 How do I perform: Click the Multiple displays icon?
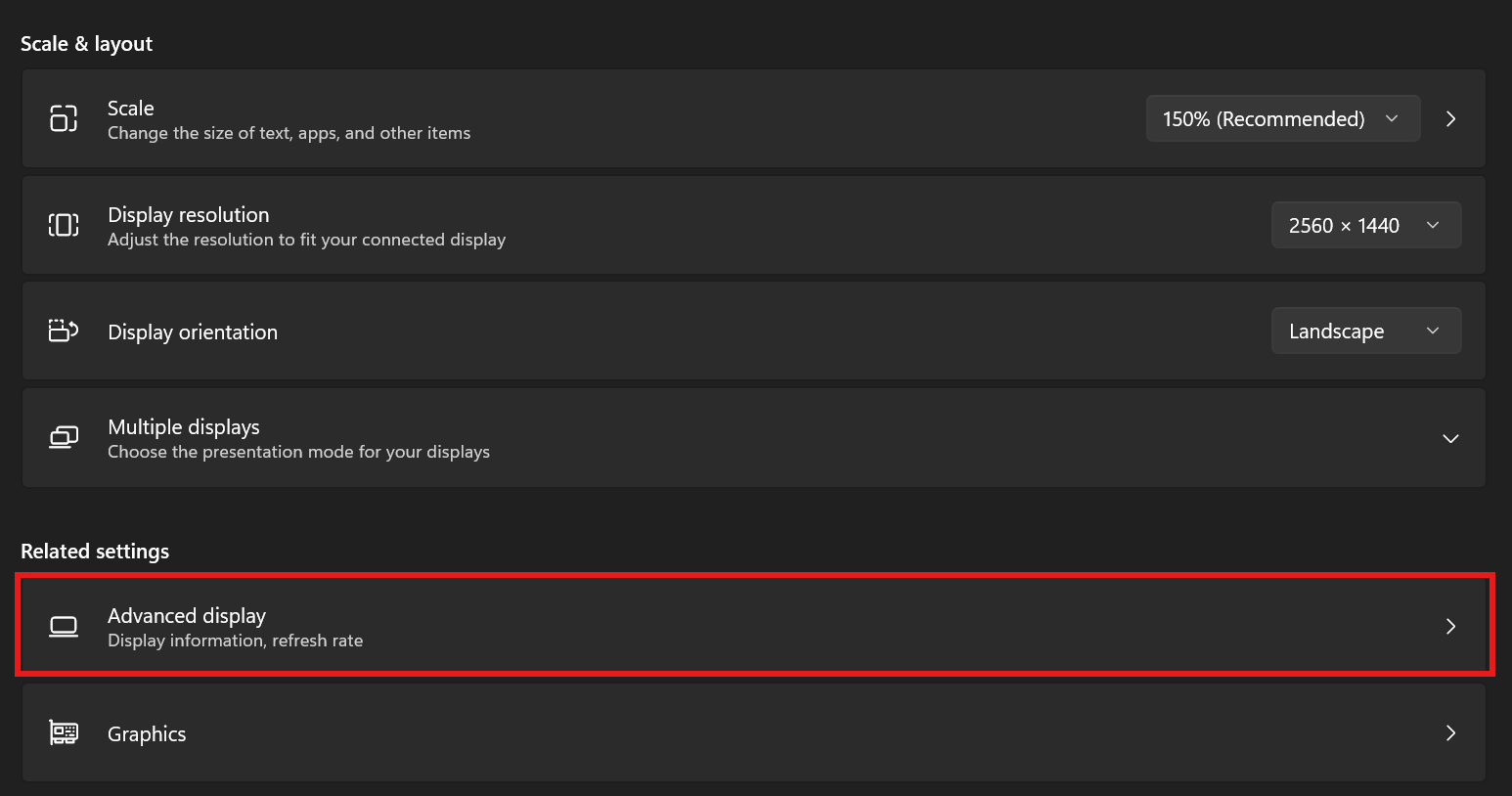click(x=64, y=437)
